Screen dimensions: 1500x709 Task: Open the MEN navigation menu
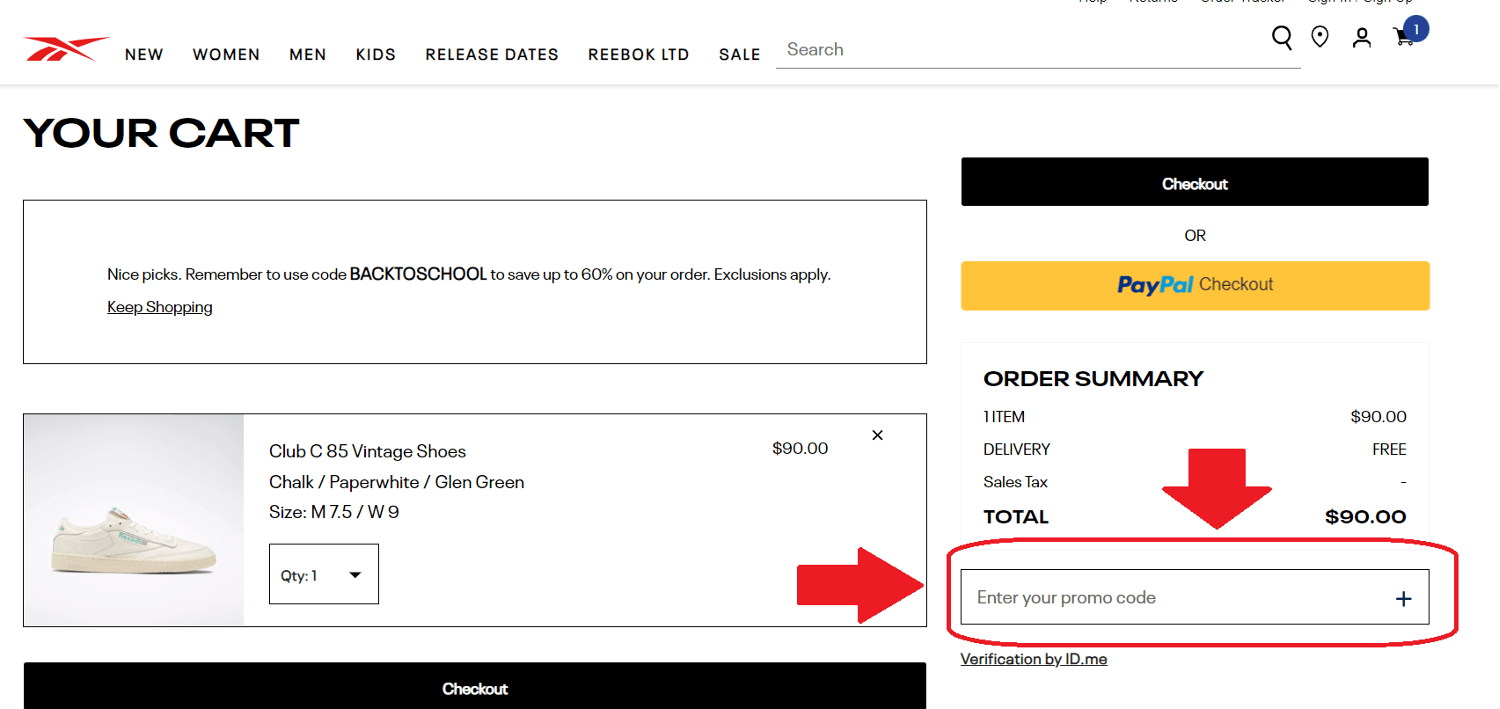point(307,55)
